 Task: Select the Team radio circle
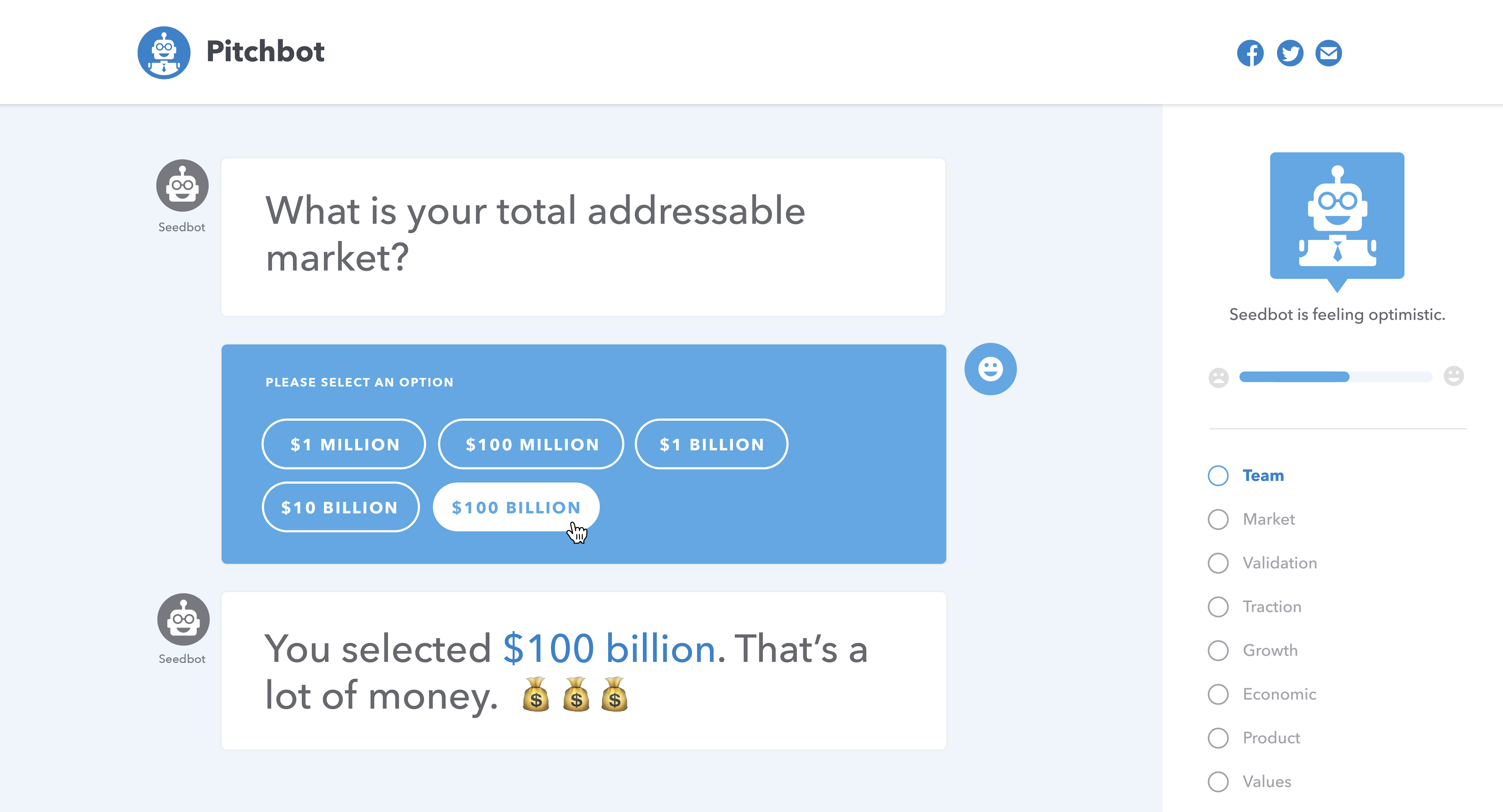point(1218,475)
